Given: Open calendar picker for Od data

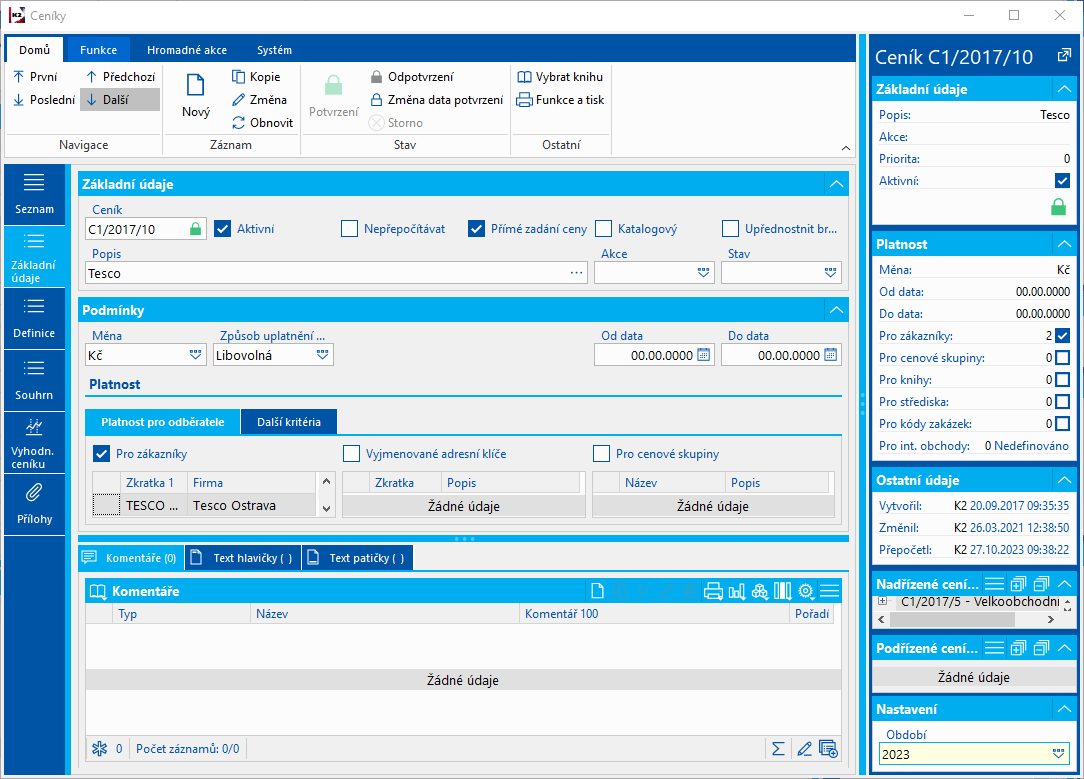Looking at the screenshot, I should coord(704,355).
